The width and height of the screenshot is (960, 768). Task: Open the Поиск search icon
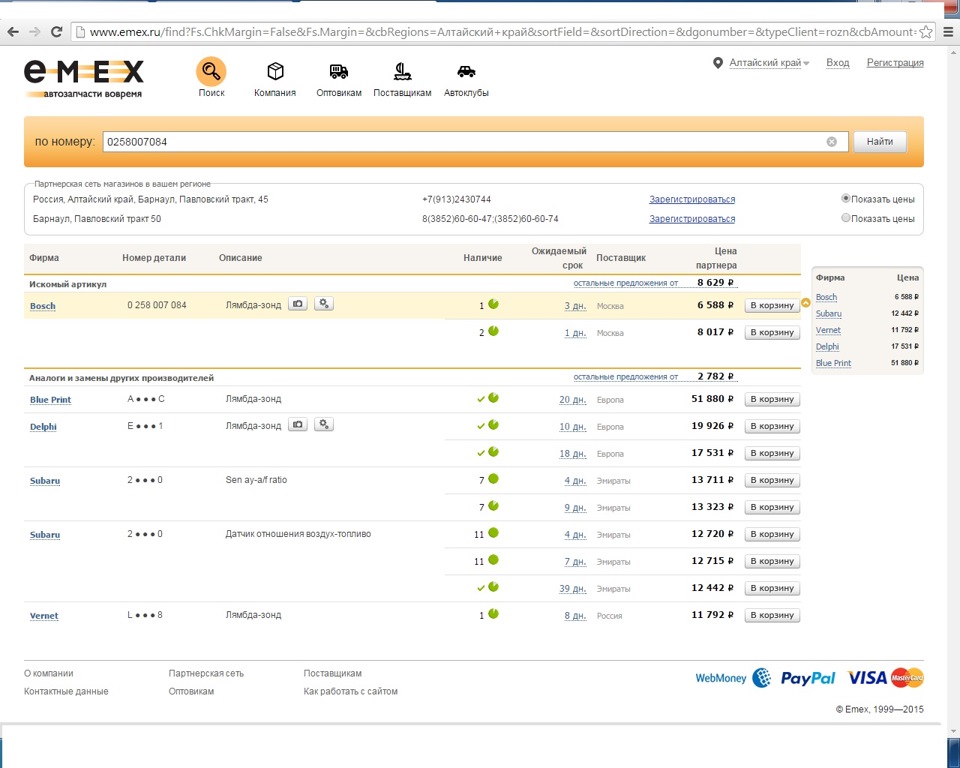click(211, 72)
